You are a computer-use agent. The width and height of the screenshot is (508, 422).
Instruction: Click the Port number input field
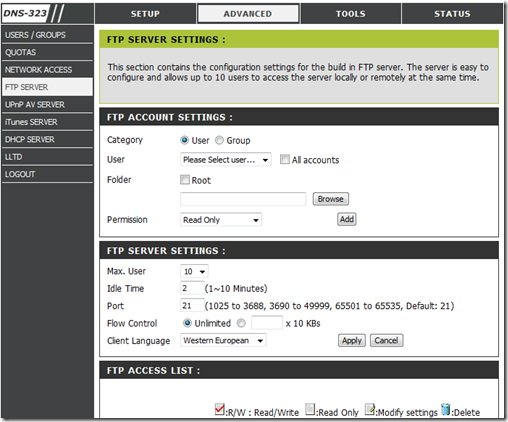coord(192,306)
